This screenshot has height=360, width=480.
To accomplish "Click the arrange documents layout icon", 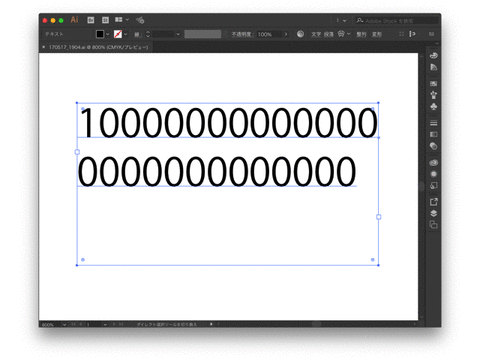I will point(119,20).
